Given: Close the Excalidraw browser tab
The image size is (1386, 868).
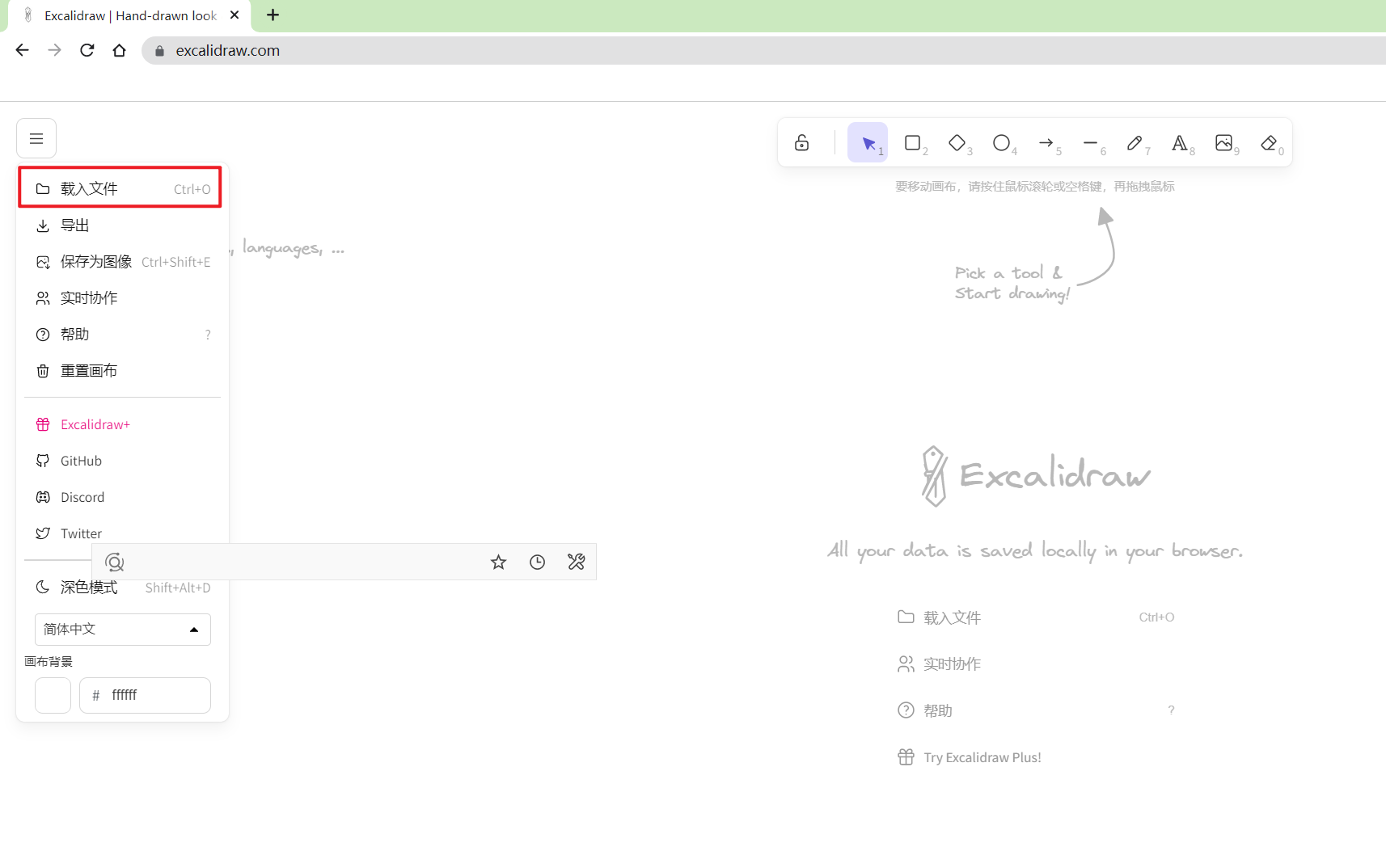Looking at the screenshot, I should click(x=235, y=15).
